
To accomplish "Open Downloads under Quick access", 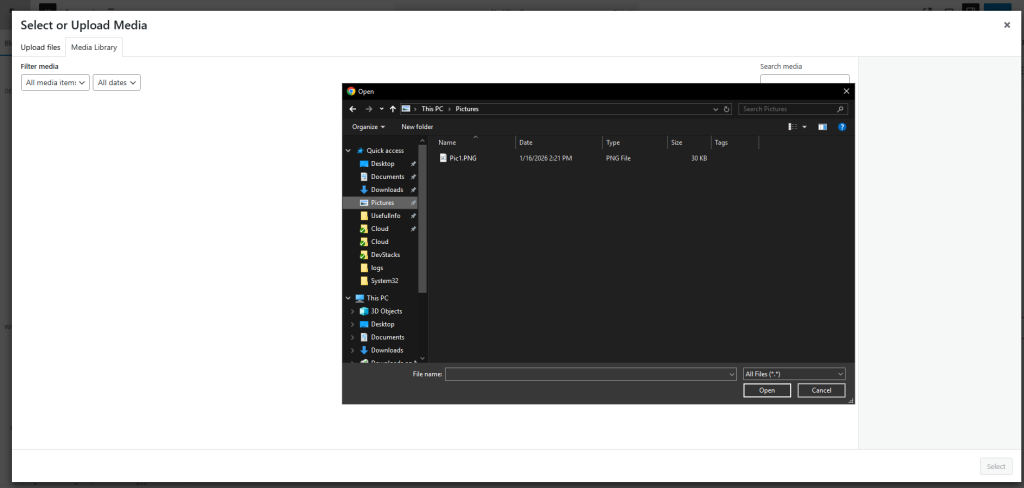I will click(386, 189).
